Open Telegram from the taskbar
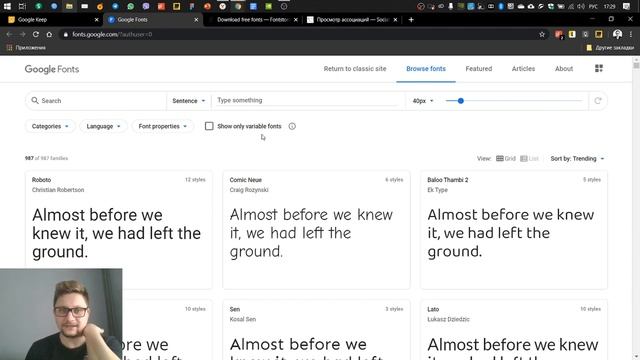The width and height of the screenshot is (640, 360). coord(115,6)
